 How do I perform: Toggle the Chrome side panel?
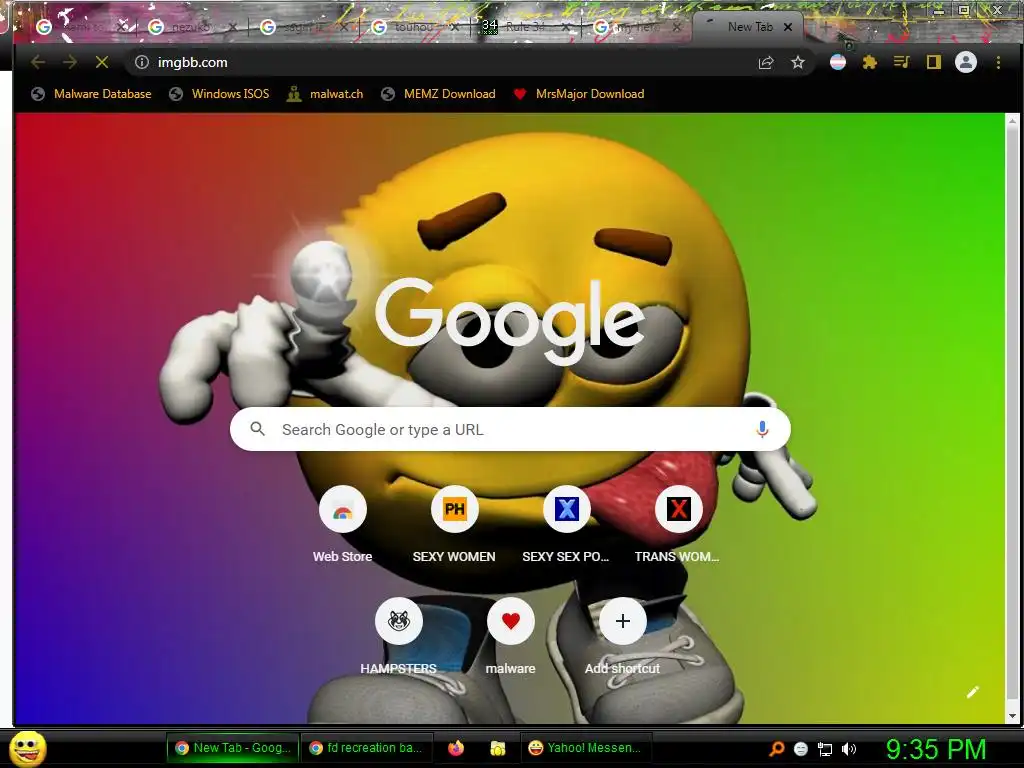933,62
